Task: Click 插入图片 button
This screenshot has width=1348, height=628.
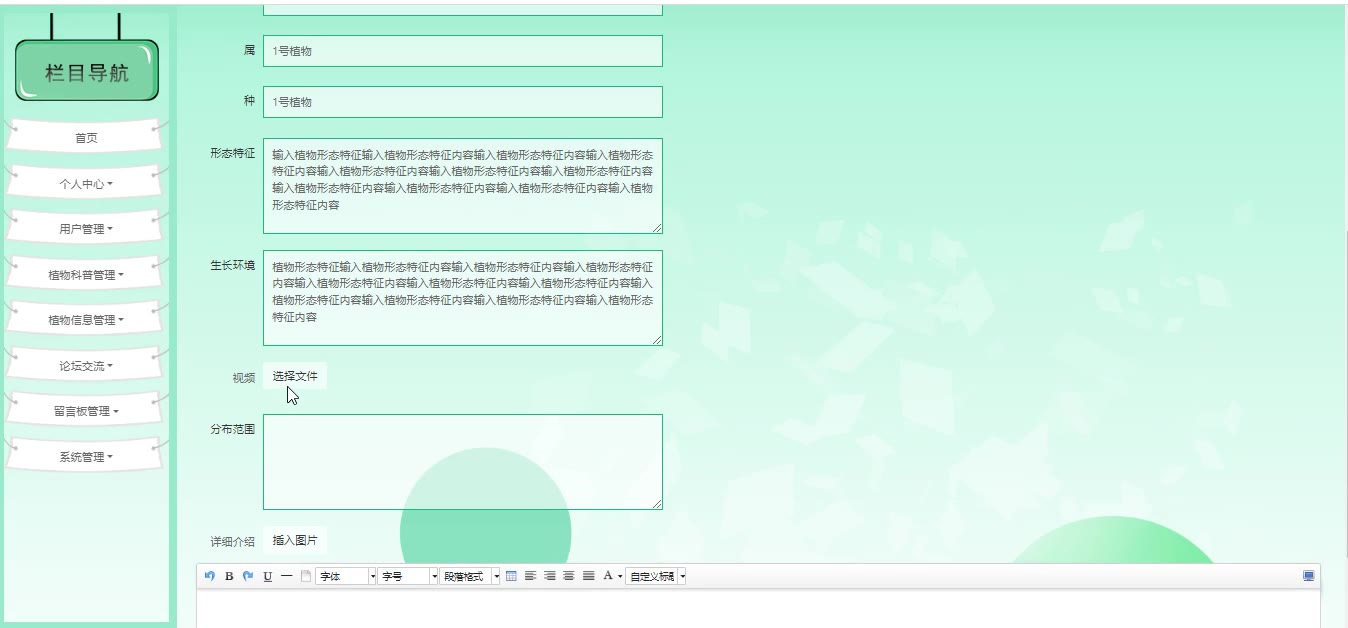Action: click(295, 540)
